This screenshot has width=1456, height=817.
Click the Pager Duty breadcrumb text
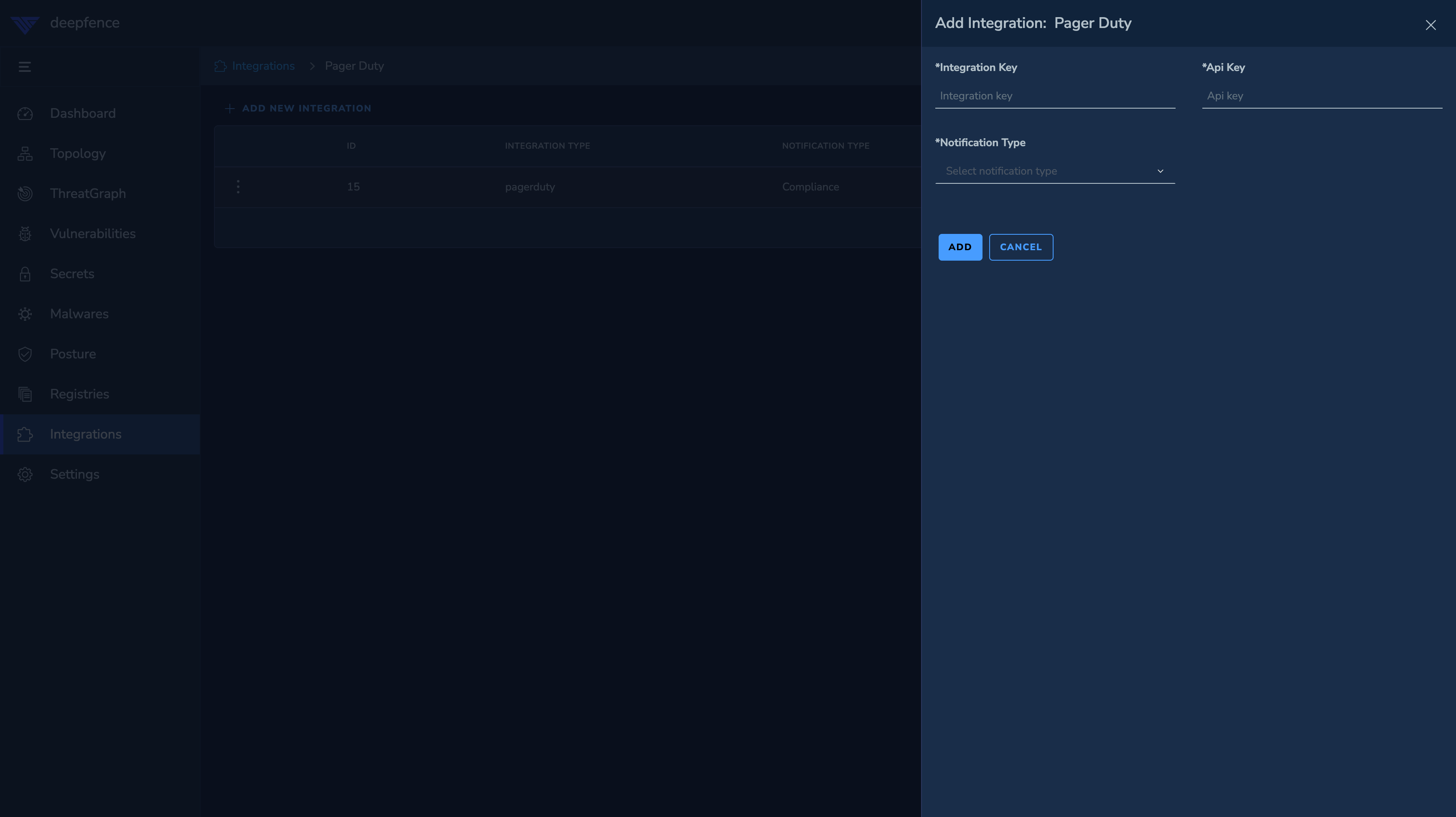tap(354, 66)
